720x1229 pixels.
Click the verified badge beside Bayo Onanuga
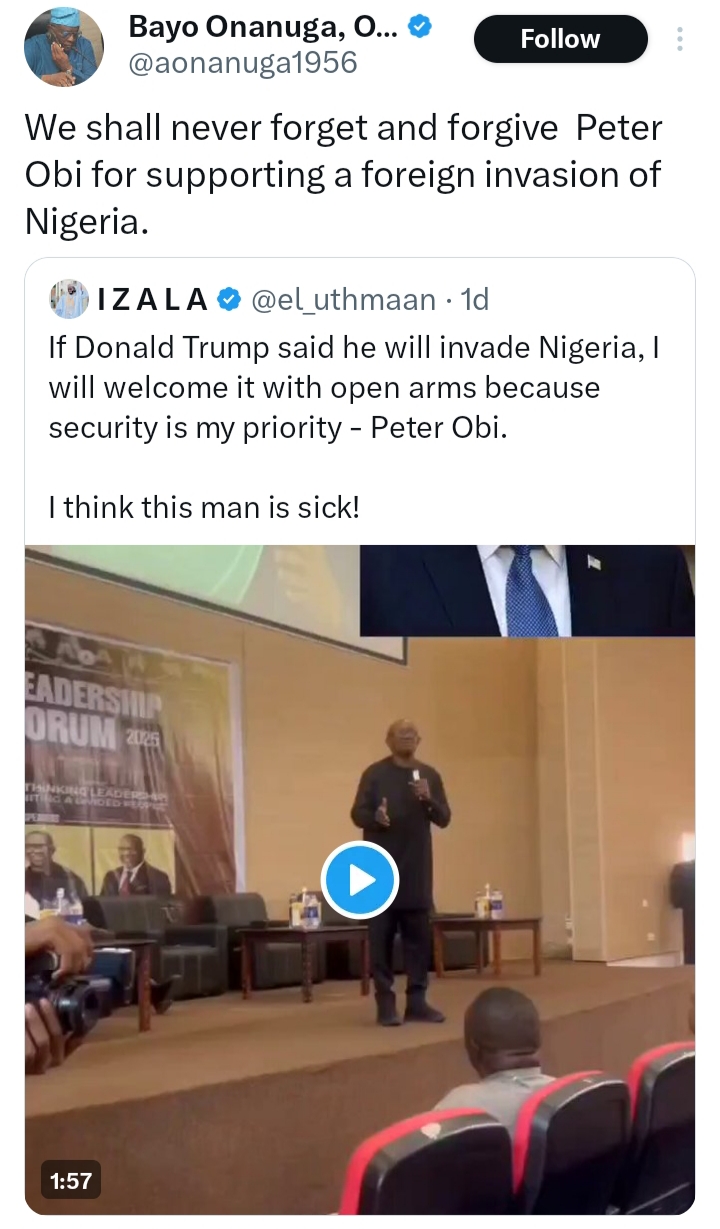(x=420, y=29)
